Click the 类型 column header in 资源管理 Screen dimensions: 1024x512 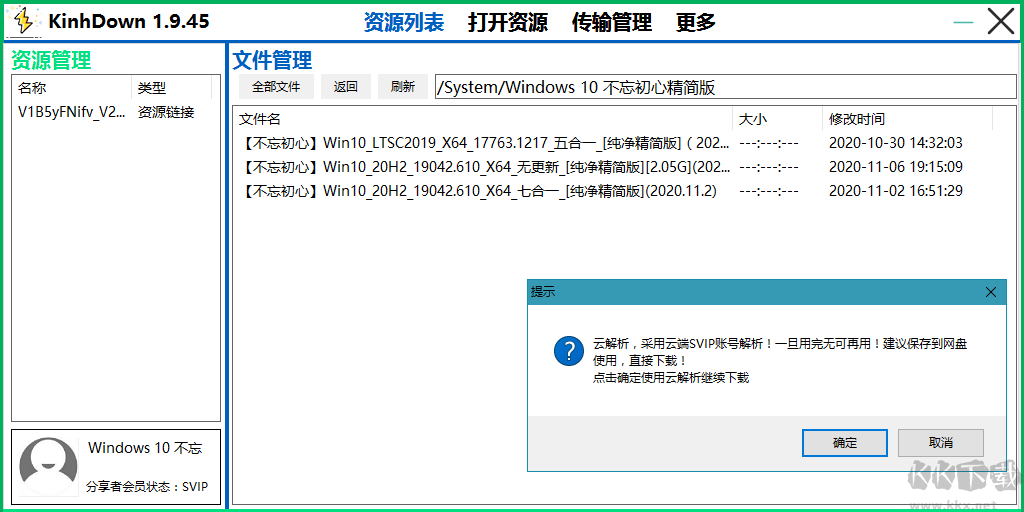coord(172,88)
